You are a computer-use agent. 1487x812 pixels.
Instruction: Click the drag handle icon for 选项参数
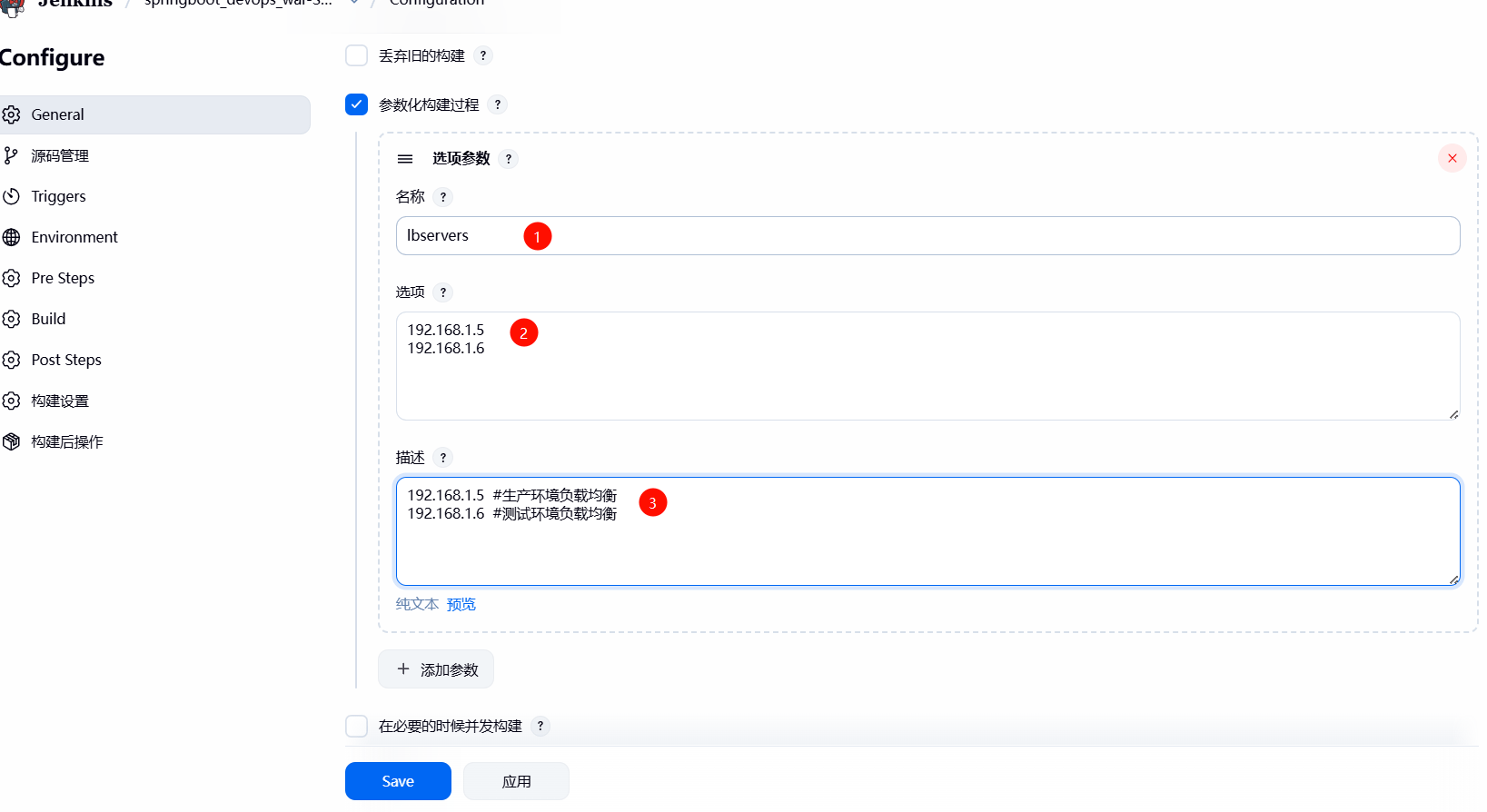click(405, 159)
